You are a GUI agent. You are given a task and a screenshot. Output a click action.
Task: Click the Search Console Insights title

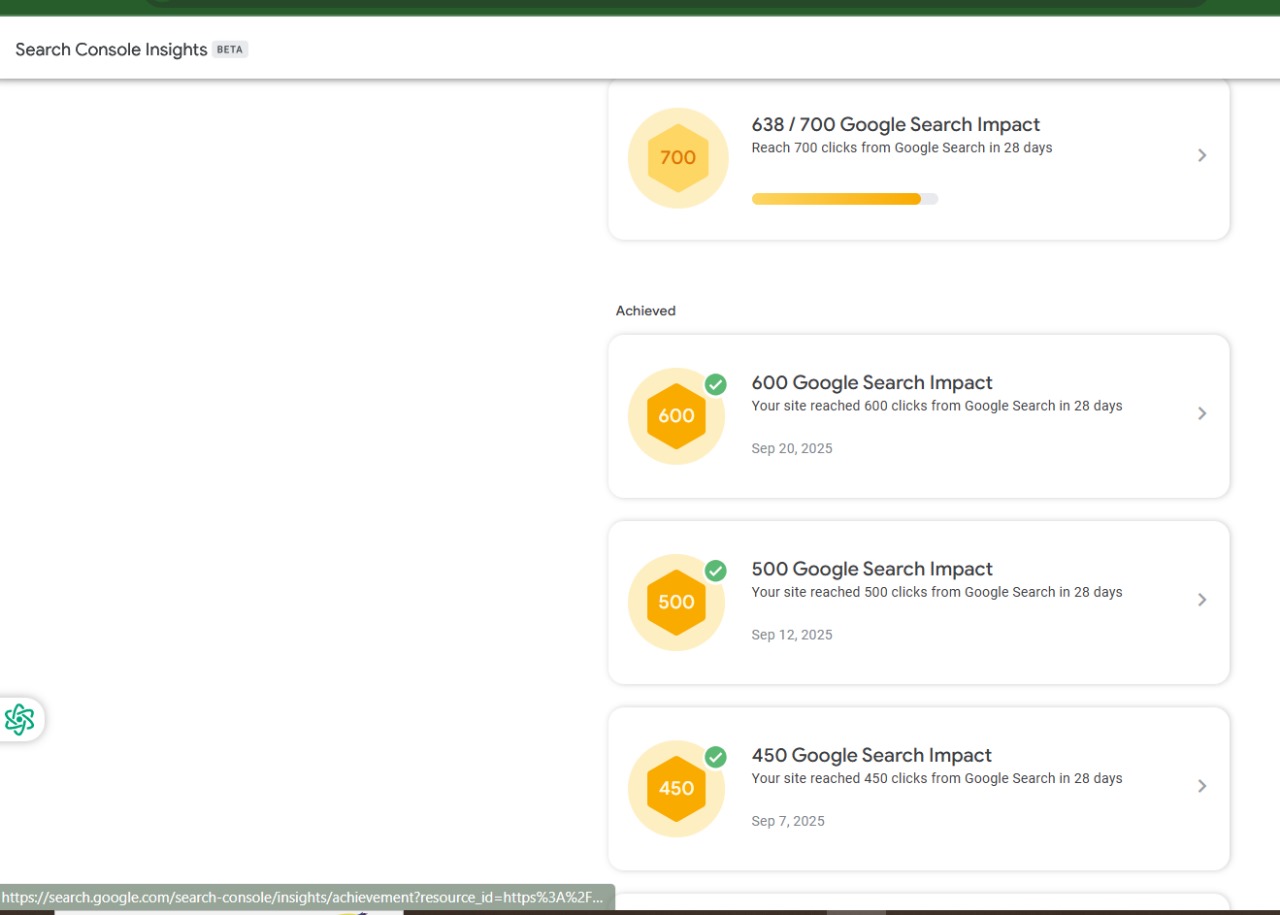[x=111, y=49]
